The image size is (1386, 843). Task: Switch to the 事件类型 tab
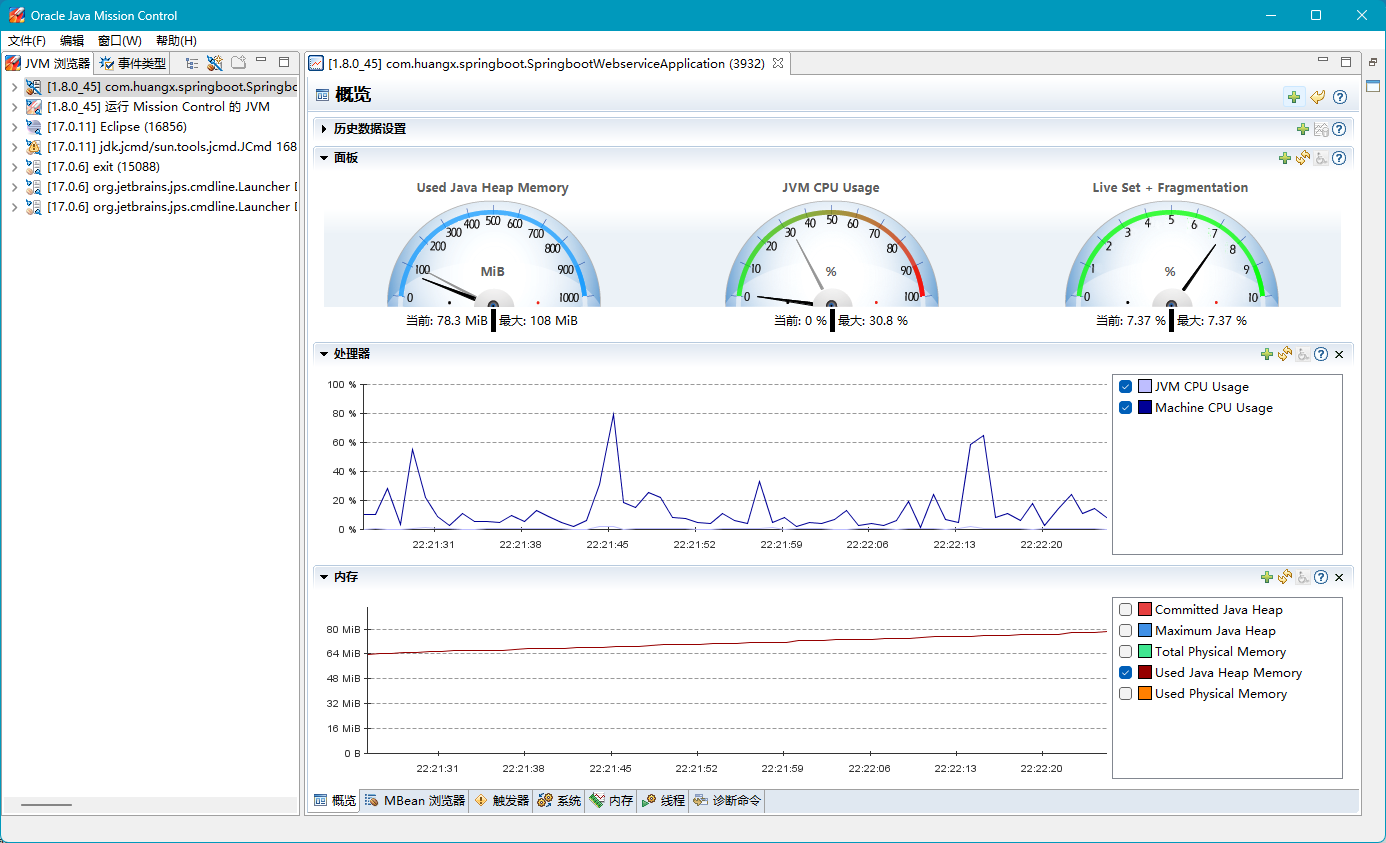[133, 63]
